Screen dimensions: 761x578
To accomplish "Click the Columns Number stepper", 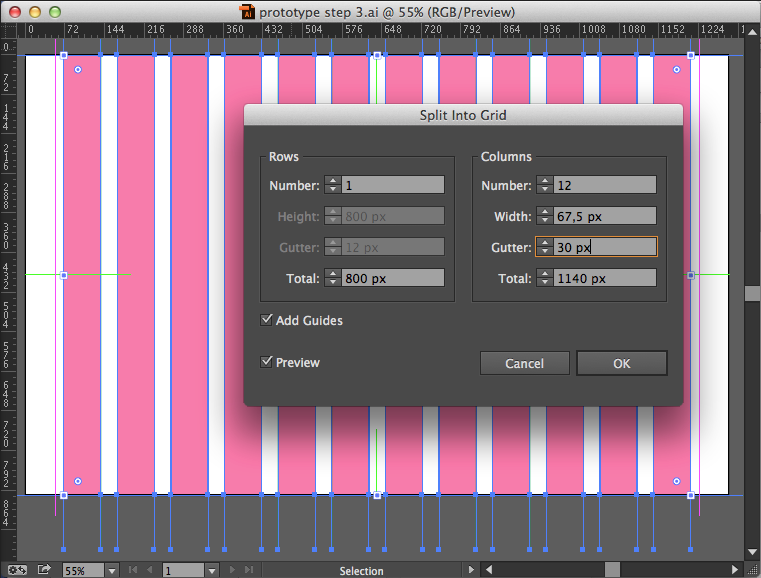I will point(544,185).
